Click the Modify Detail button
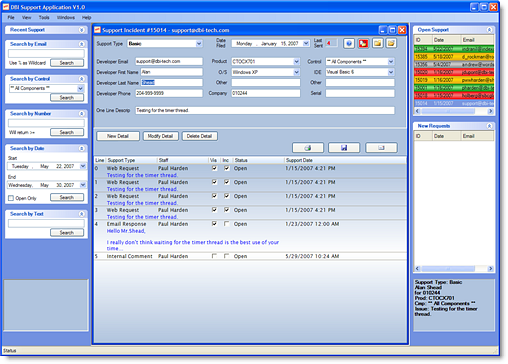Image resolution: width=508 pixels, height=364 pixels. pos(160,136)
